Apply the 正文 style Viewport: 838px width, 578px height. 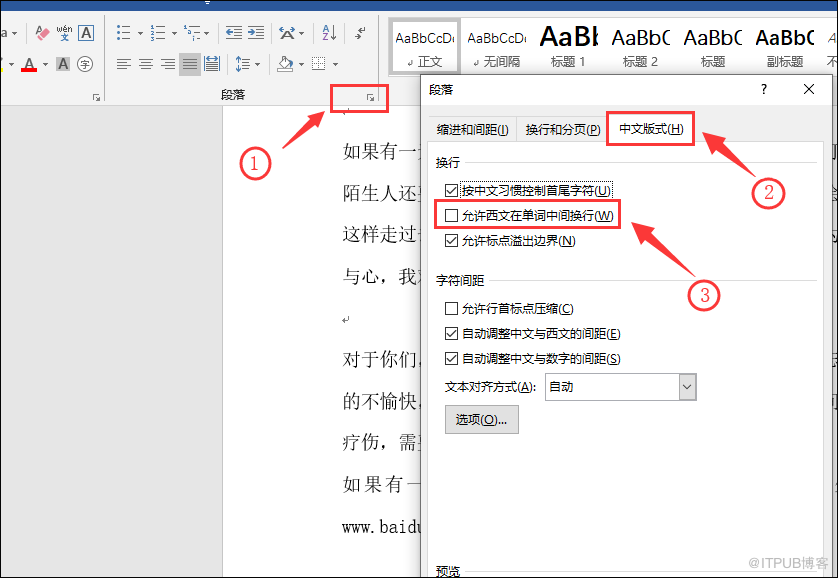(x=425, y=47)
